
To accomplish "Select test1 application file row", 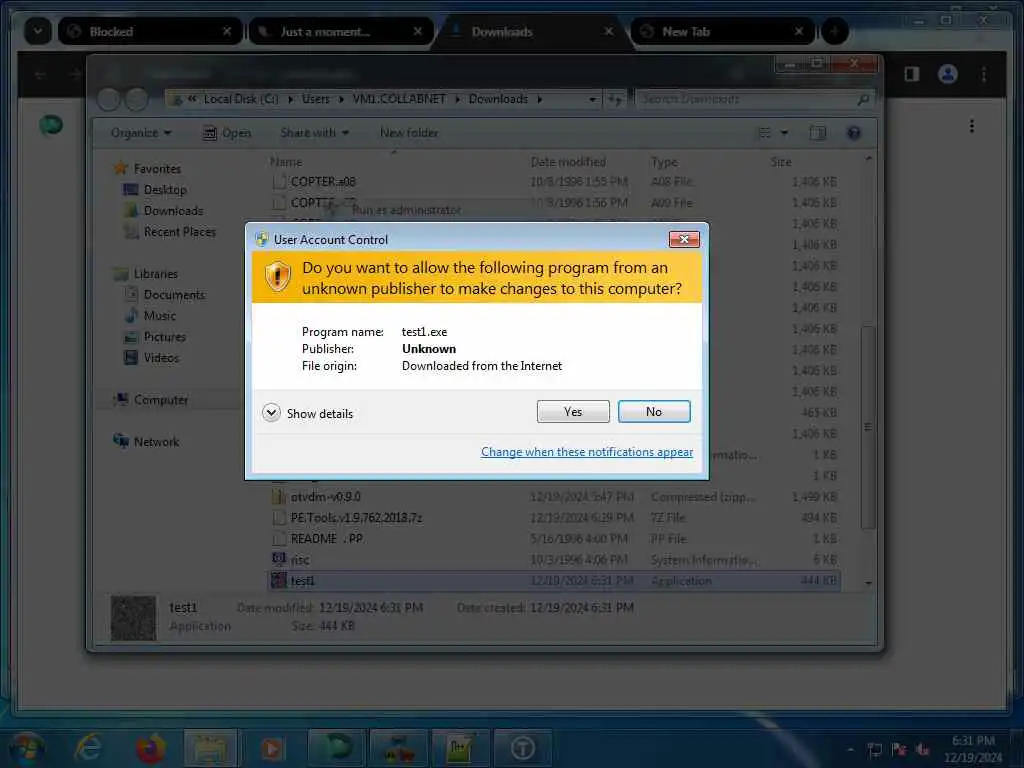I will coord(554,581).
